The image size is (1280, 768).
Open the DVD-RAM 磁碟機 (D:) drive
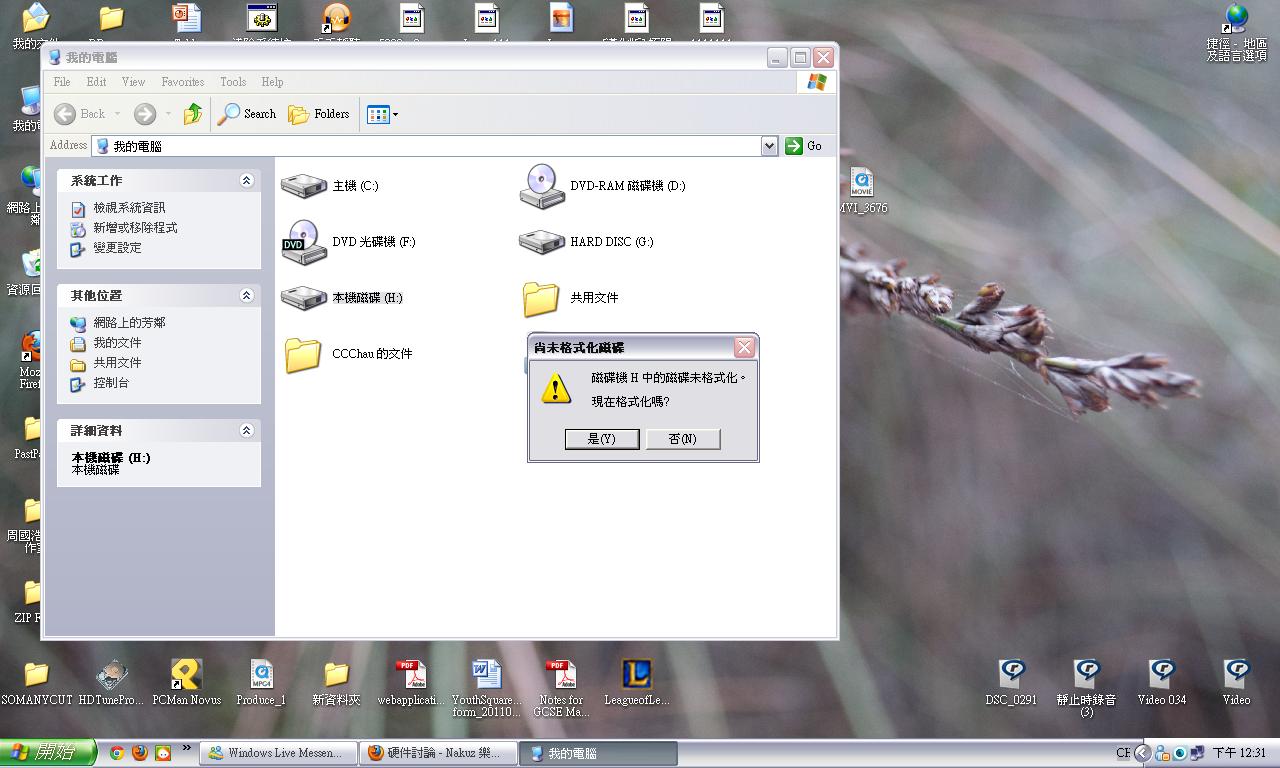click(x=542, y=186)
